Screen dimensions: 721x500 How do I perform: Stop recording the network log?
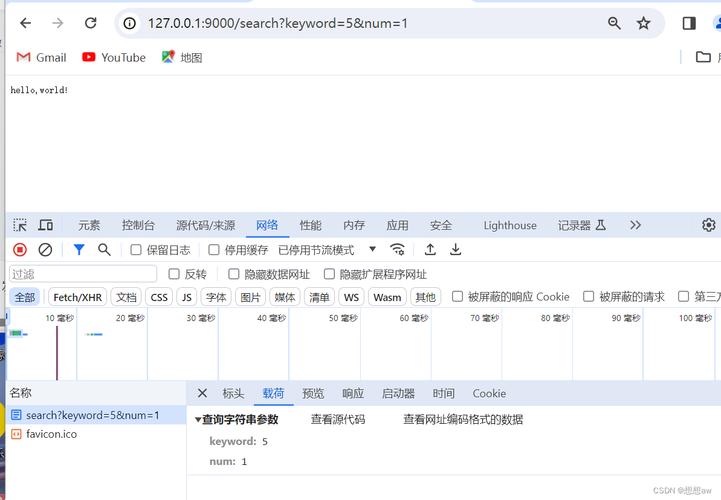pyautogui.click(x=20, y=250)
